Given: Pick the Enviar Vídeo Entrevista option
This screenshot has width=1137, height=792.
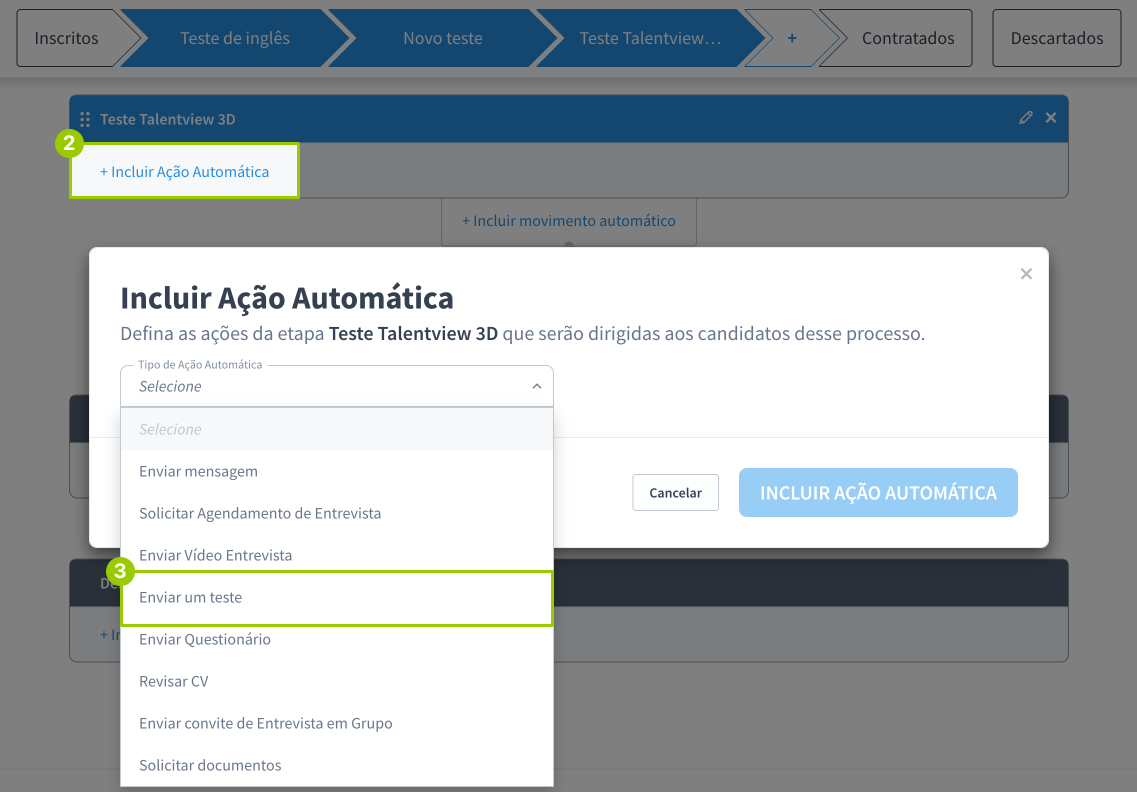Looking at the screenshot, I should pyautogui.click(x=215, y=555).
